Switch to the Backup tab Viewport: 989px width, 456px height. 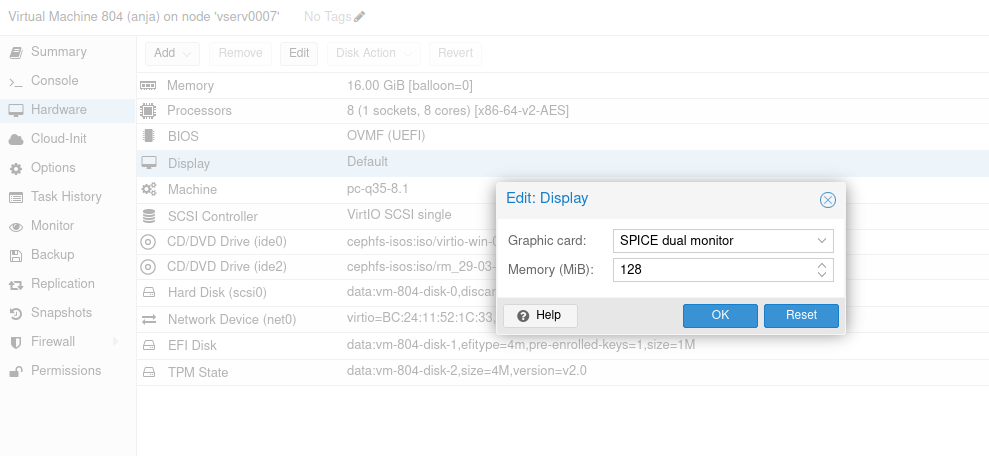coord(52,255)
